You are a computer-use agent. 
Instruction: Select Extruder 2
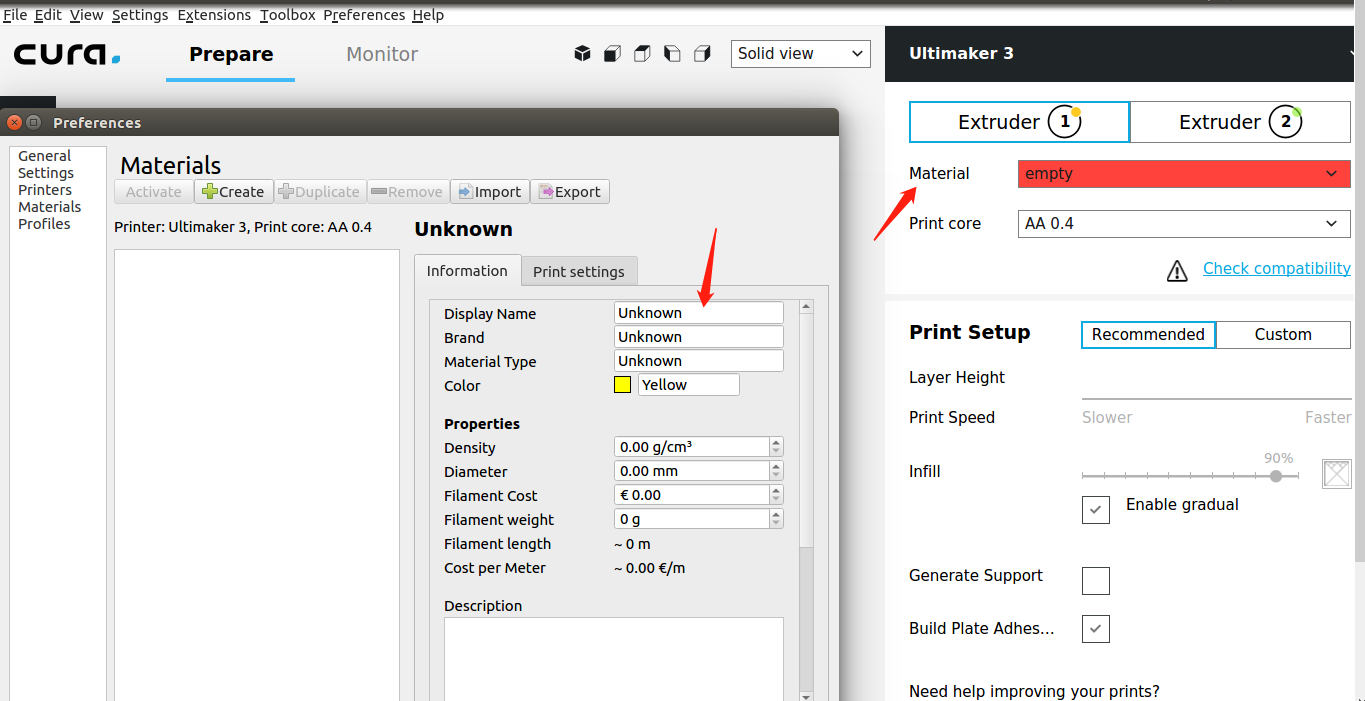coord(1240,122)
